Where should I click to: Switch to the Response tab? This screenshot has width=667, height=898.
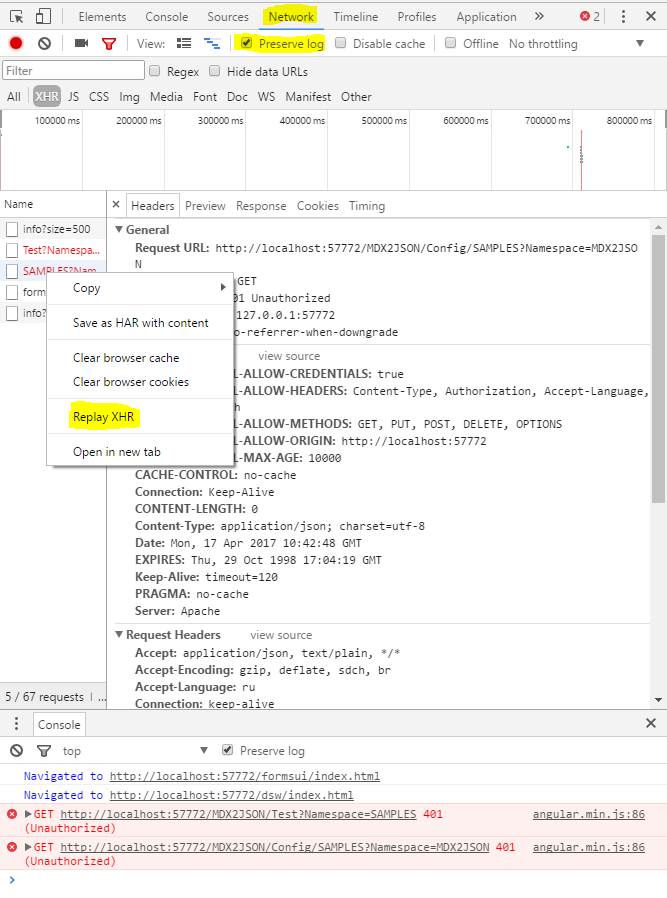(261, 206)
